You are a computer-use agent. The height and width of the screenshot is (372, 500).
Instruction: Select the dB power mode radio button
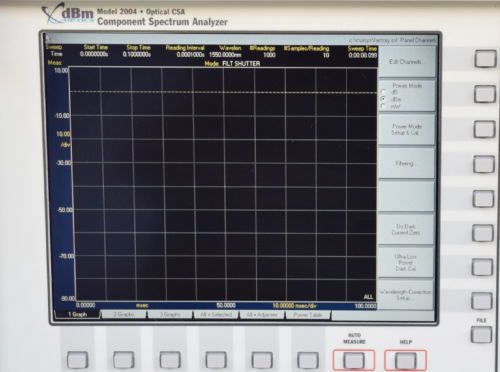[383, 92]
